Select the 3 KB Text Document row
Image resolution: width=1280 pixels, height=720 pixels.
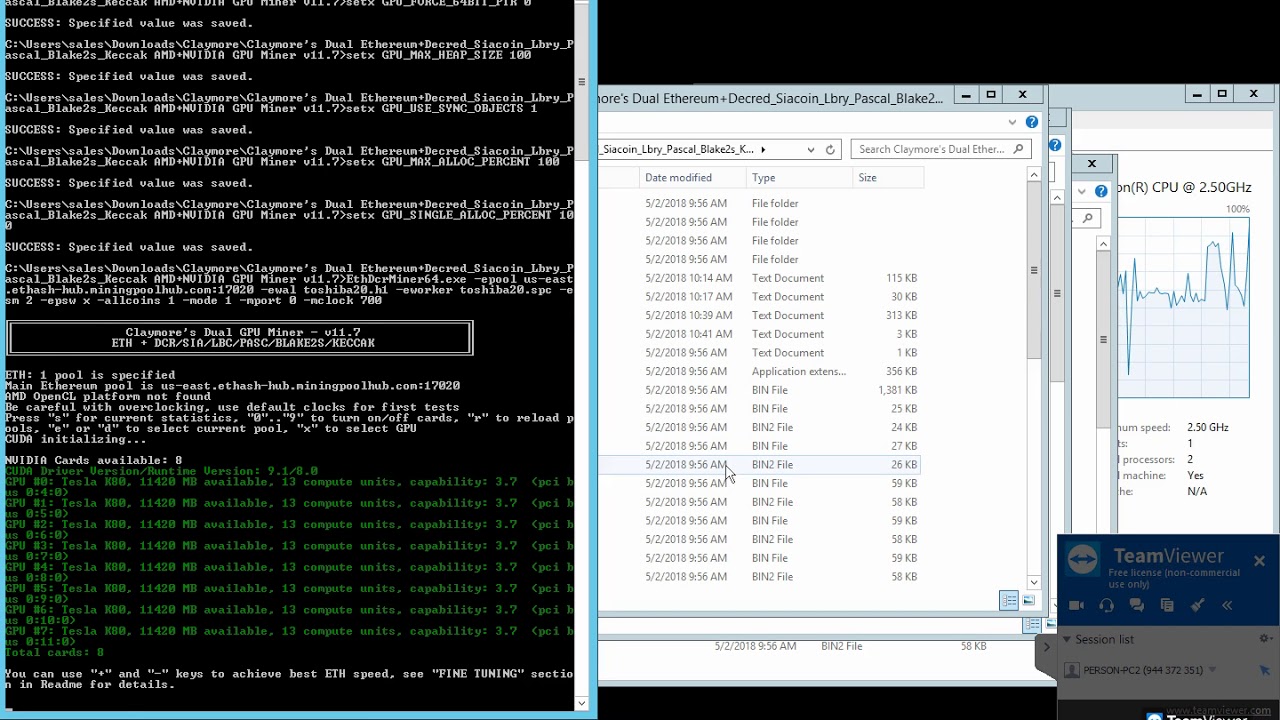point(760,334)
